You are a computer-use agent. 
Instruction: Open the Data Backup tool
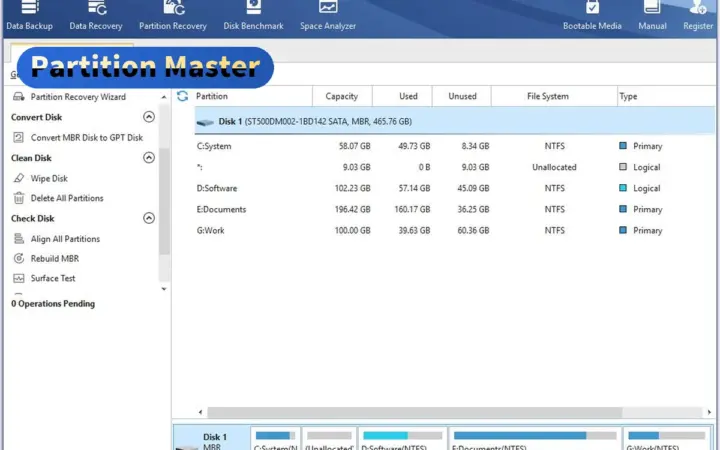(x=29, y=16)
